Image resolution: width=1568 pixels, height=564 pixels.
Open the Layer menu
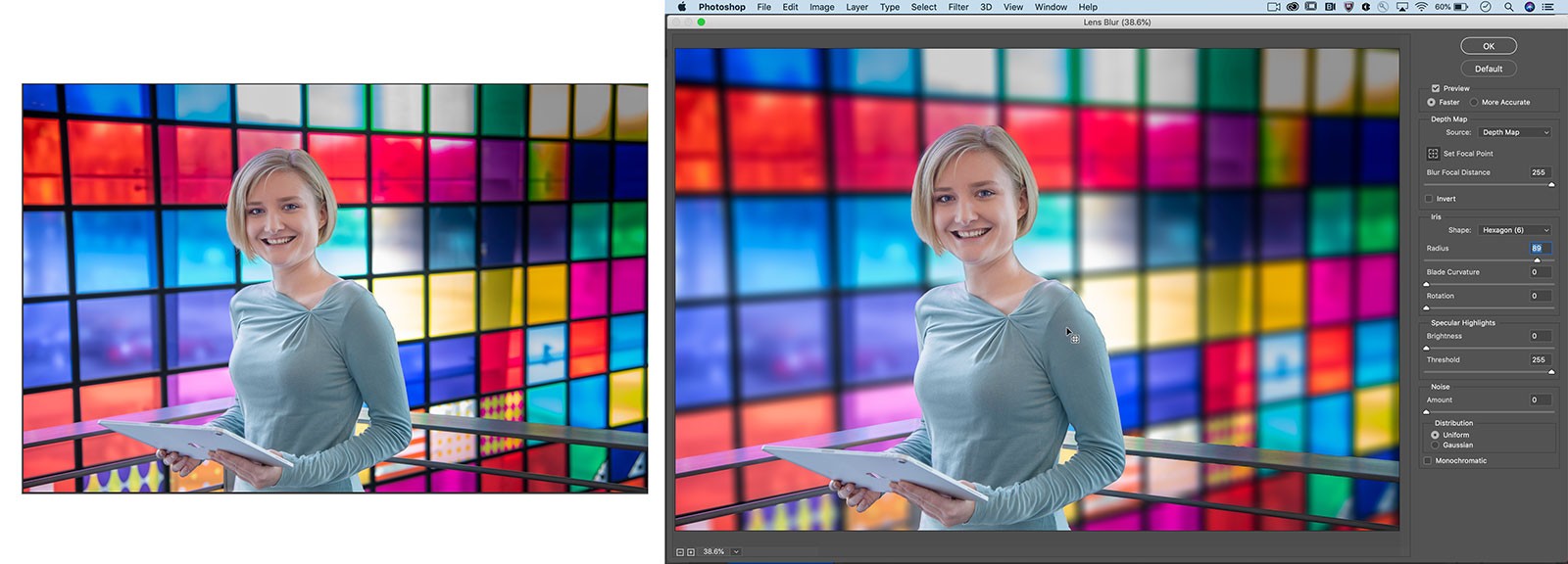point(857,7)
